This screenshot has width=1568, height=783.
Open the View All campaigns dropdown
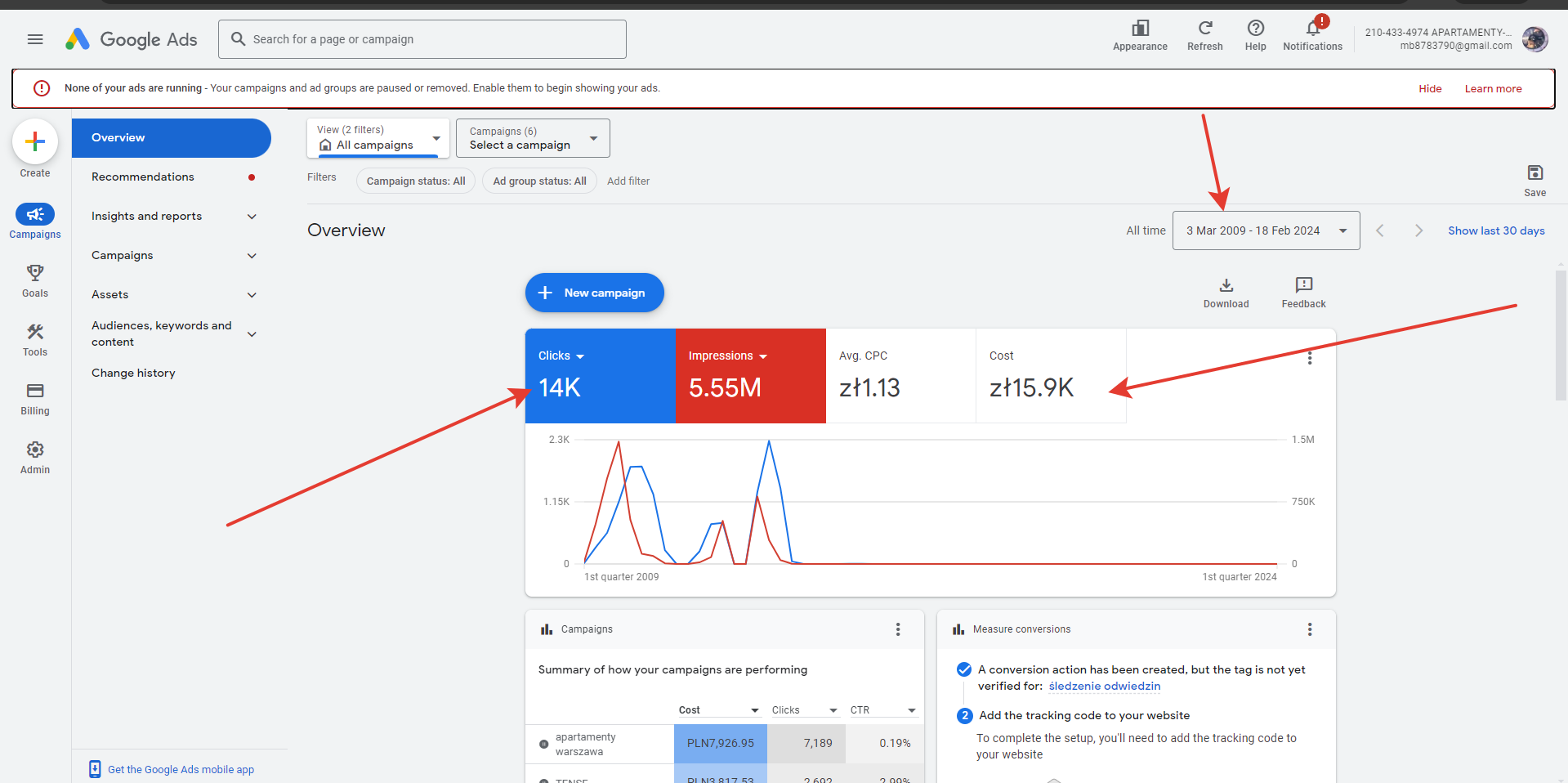click(378, 138)
